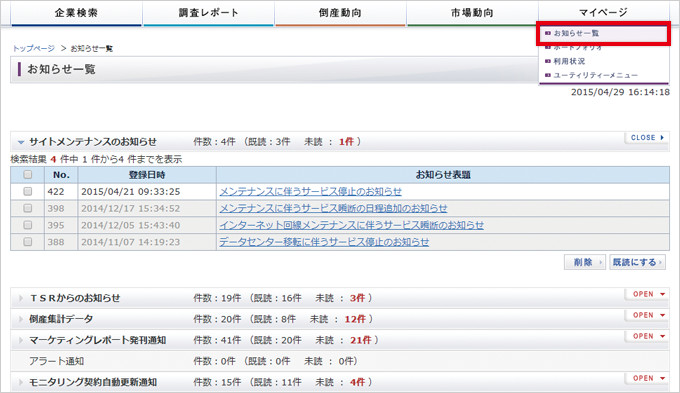Click the bullet icon before ユーティリティーメニュー

548,75
